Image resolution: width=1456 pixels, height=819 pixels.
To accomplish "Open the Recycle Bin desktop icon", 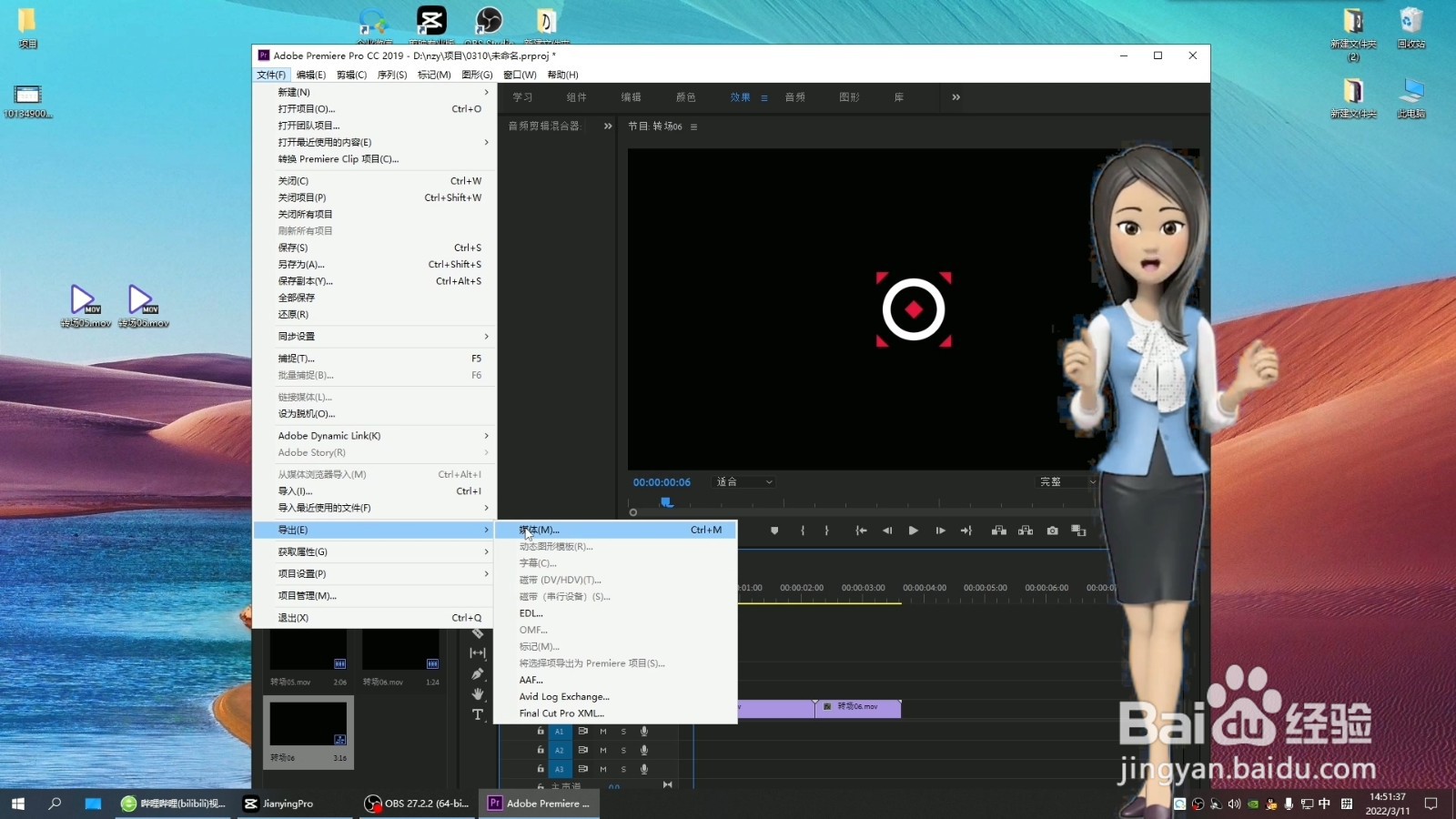I will pos(1410,27).
